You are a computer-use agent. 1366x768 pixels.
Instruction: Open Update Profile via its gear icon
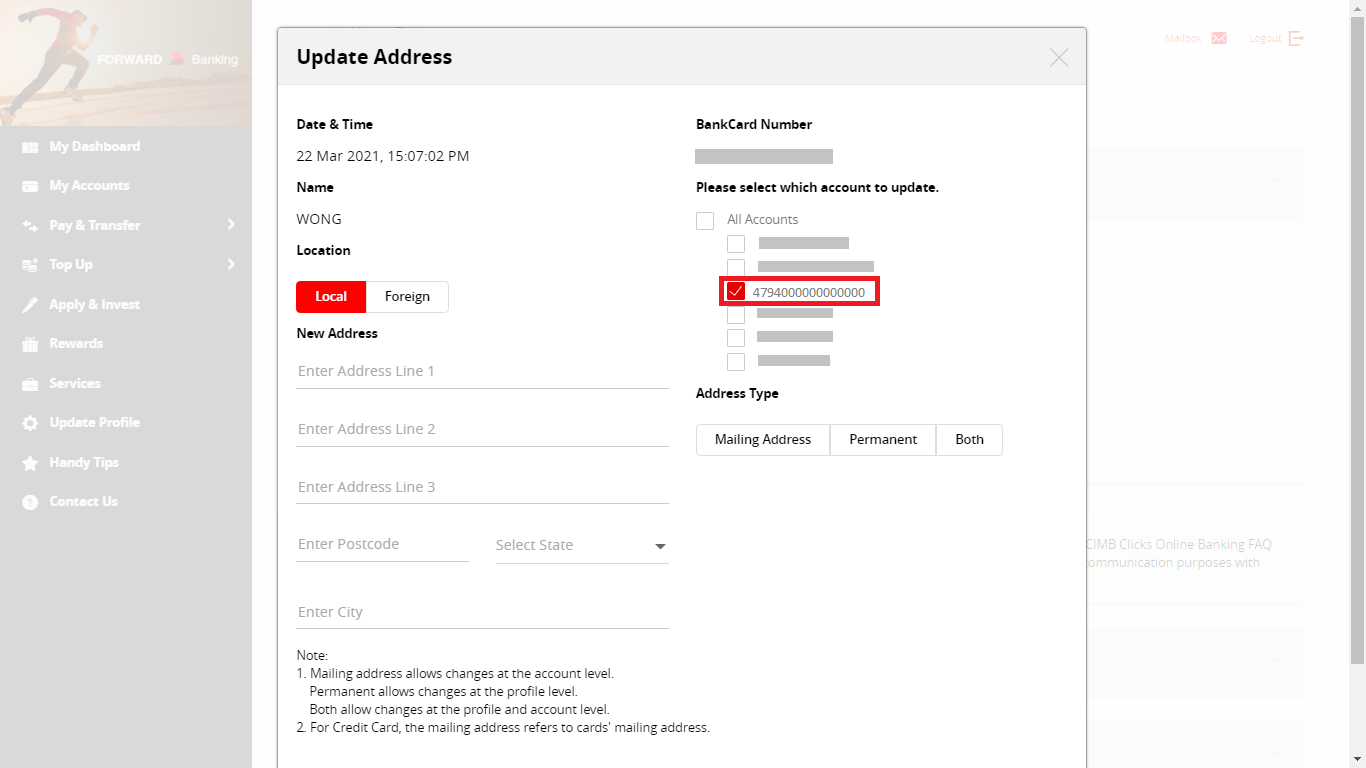click(30, 423)
